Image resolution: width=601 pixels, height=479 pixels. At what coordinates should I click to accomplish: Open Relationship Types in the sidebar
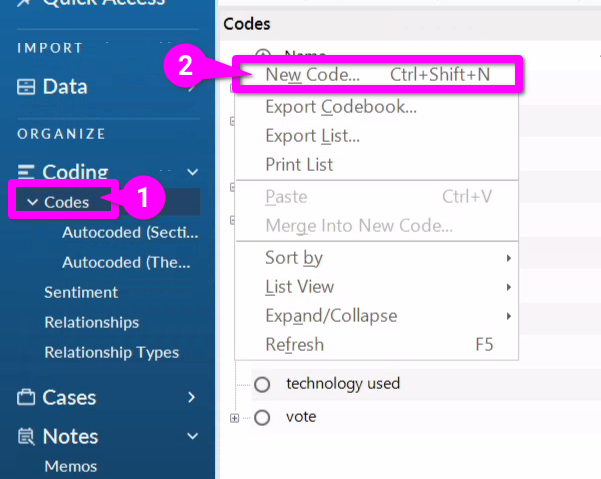111,352
